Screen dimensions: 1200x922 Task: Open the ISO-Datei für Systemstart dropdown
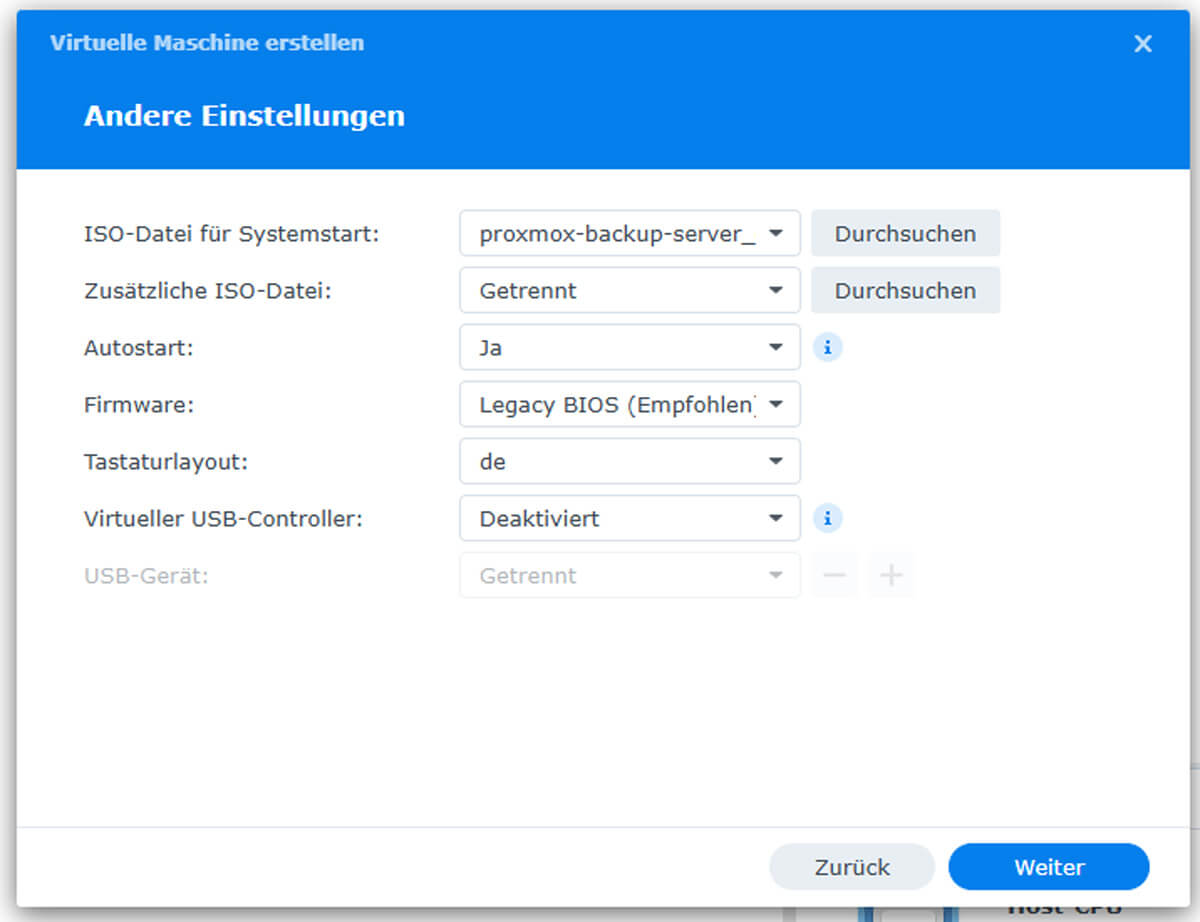click(x=630, y=234)
